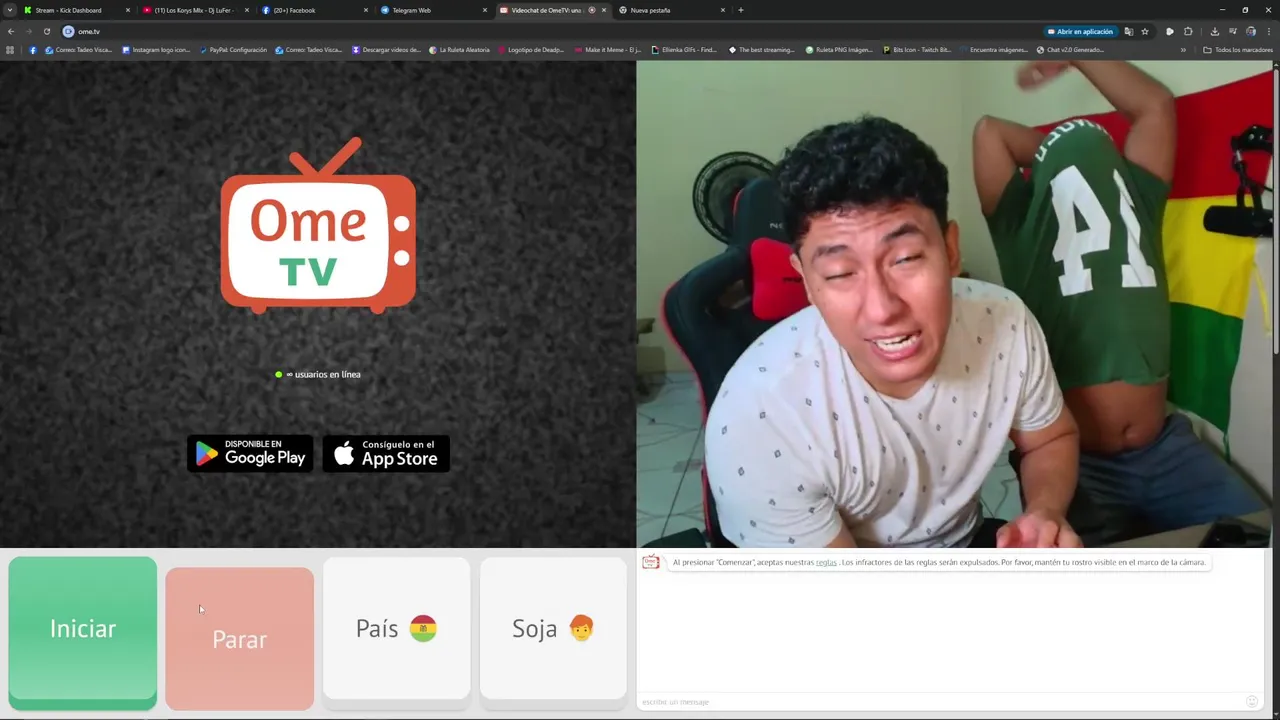Click the OmeTV avatar icon in chat
This screenshot has width=1280, height=720.
(x=651, y=562)
